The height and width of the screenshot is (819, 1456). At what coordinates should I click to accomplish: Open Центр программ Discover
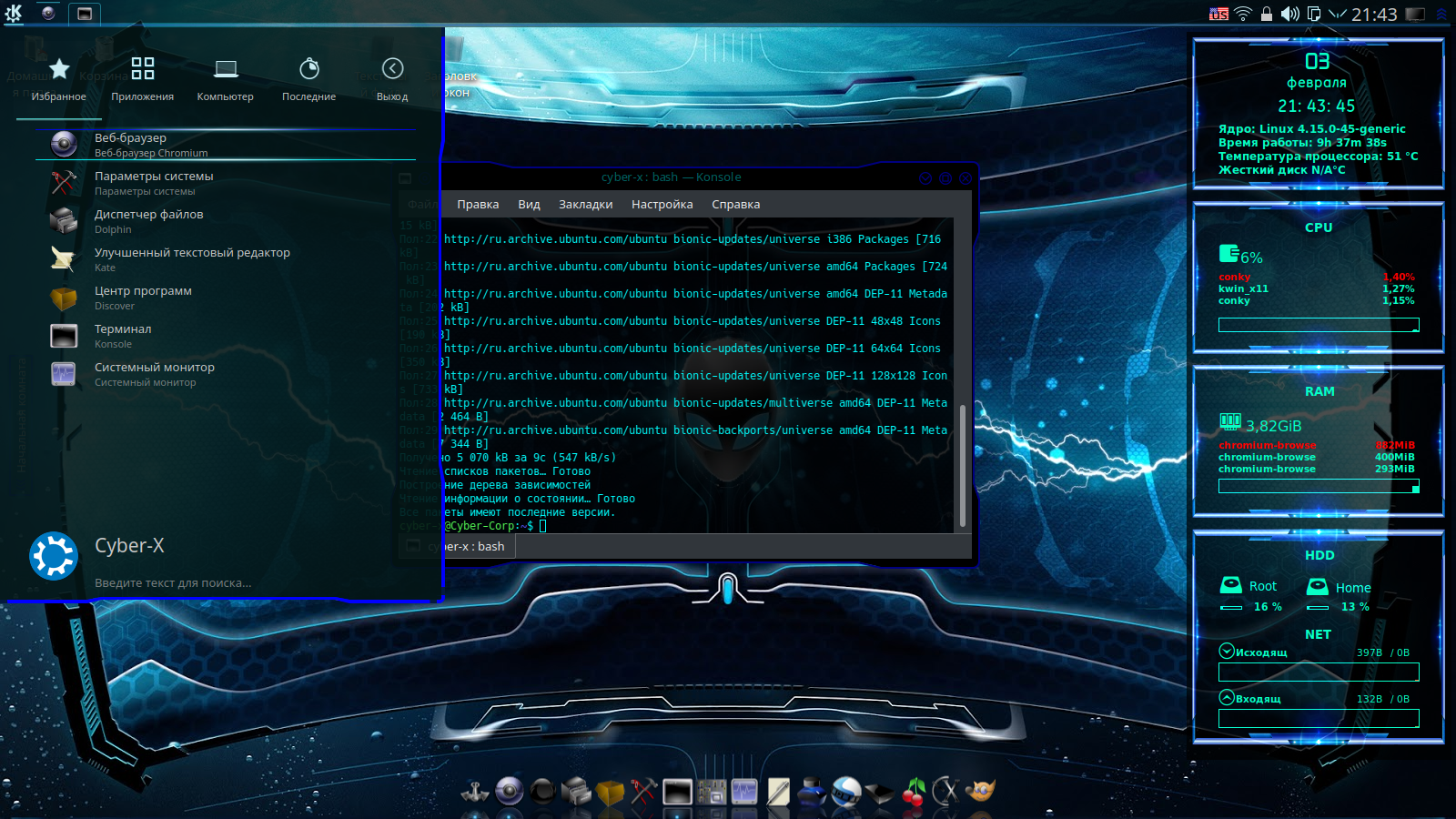point(226,298)
